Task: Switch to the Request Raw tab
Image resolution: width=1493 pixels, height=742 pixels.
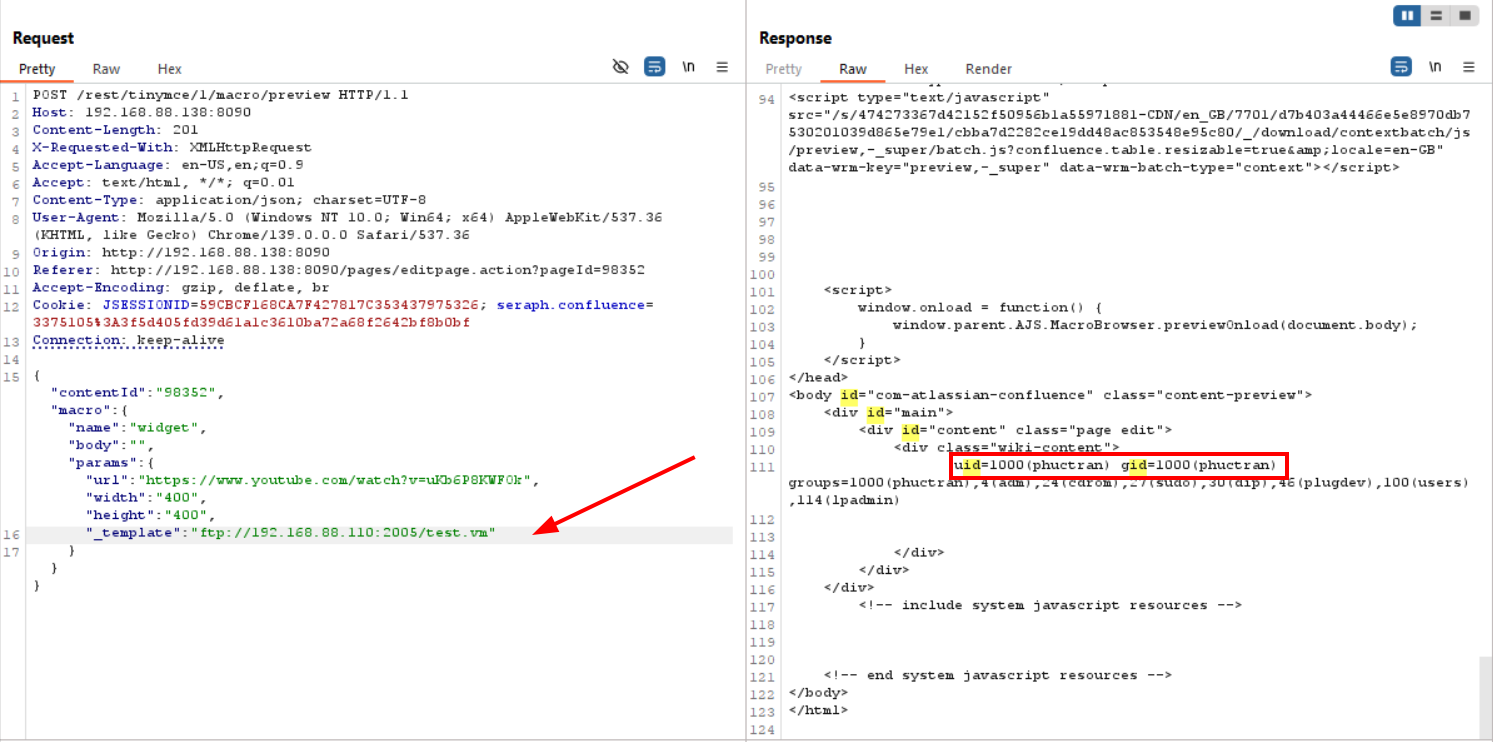Action: click(x=106, y=69)
